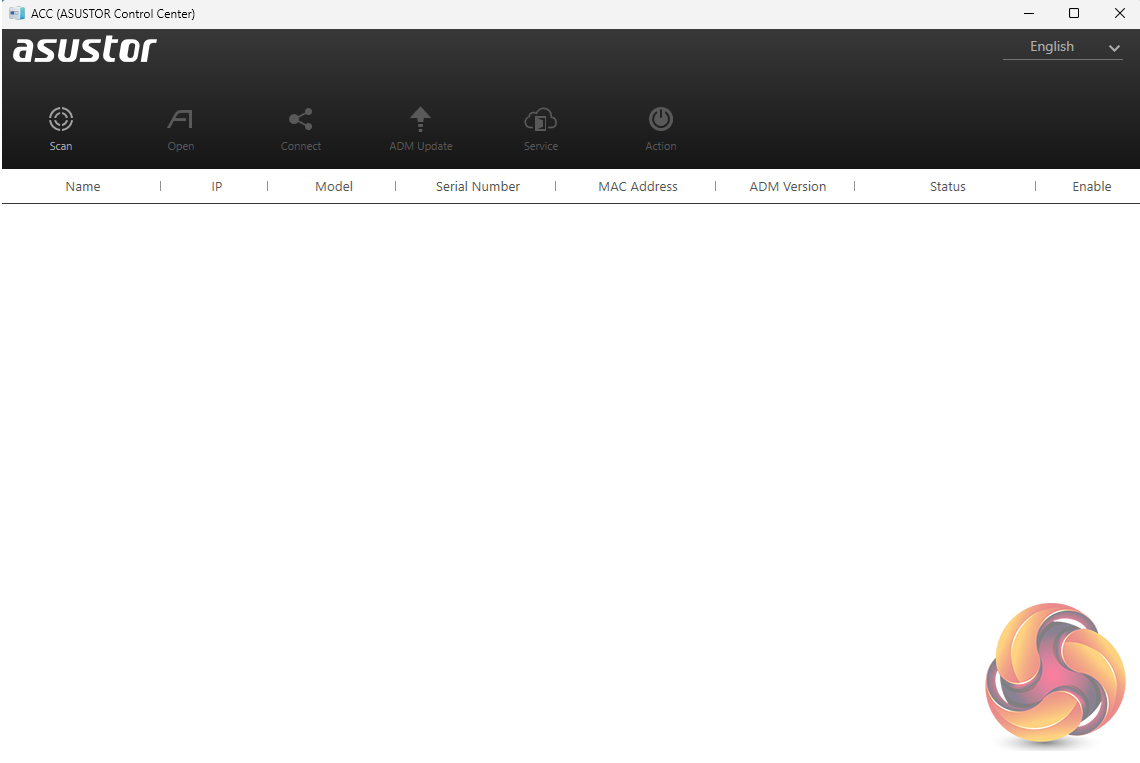
Task: Select the Connect share icon
Action: 300,119
